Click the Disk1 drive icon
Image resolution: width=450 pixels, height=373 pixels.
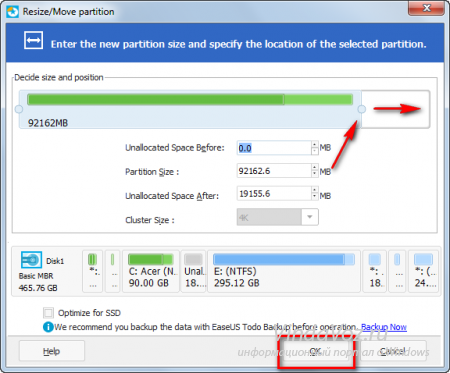point(31,260)
